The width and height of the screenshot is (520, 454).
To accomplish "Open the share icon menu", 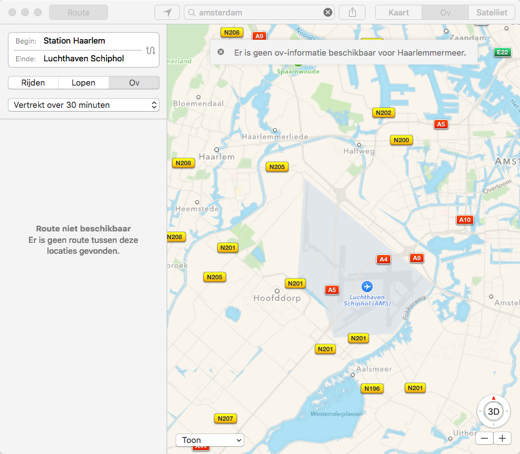I will pos(352,13).
